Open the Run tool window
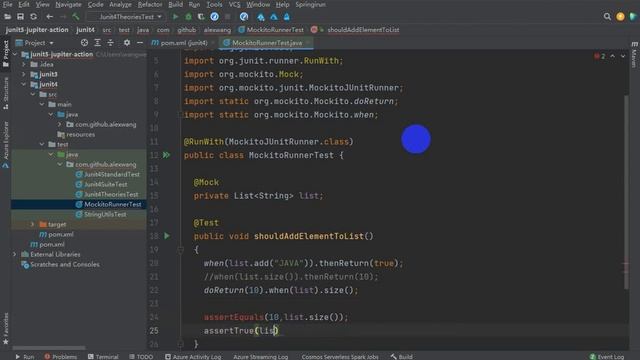This screenshot has height=360, width=640. [x=25, y=356]
